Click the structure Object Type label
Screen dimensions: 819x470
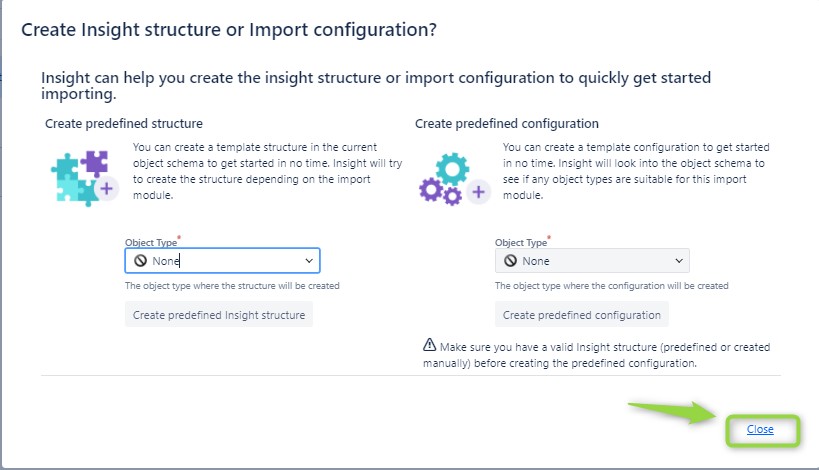point(151,242)
